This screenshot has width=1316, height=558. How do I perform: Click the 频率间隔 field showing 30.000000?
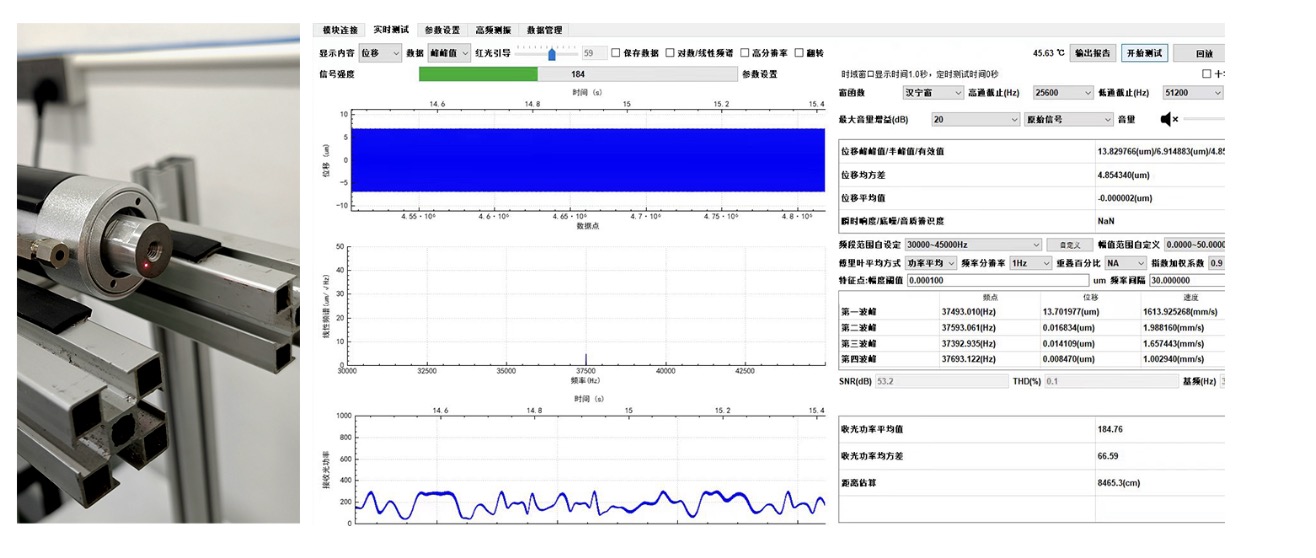pos(1186,281)
